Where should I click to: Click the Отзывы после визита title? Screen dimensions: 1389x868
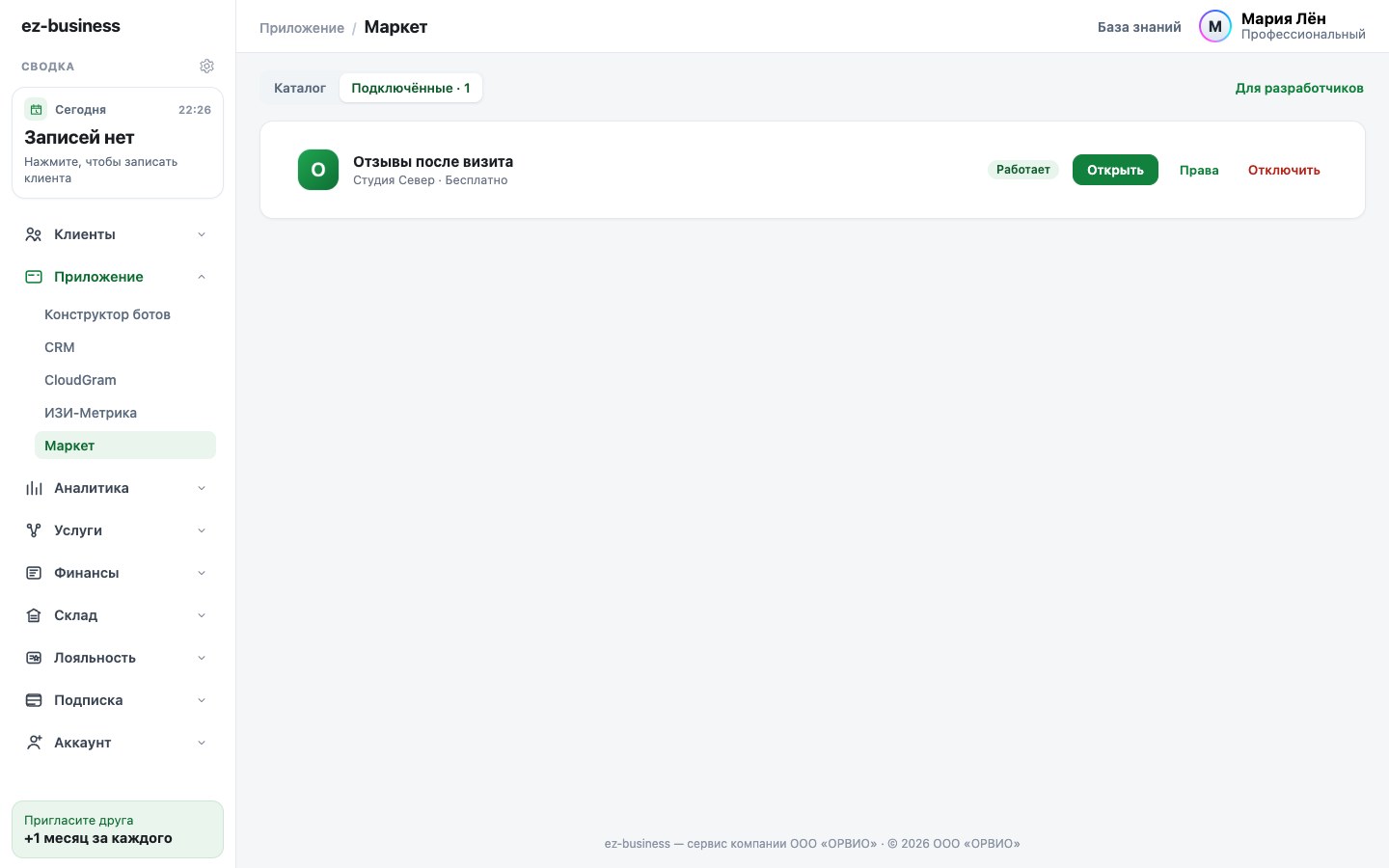tap(433, 161)
